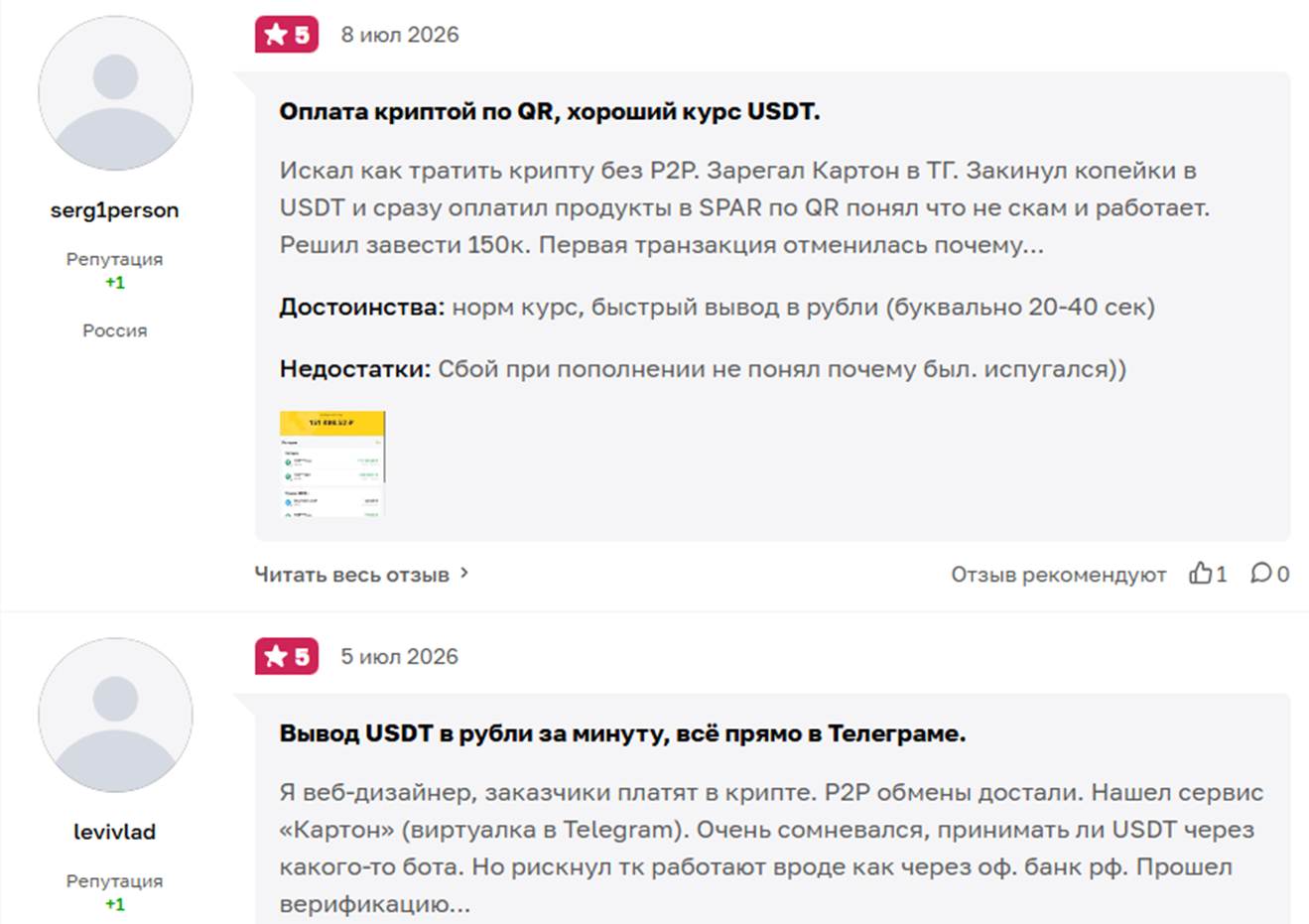Open serg1person user profile link
Screen dimensions: 1309x924
(x=115, y=210)
